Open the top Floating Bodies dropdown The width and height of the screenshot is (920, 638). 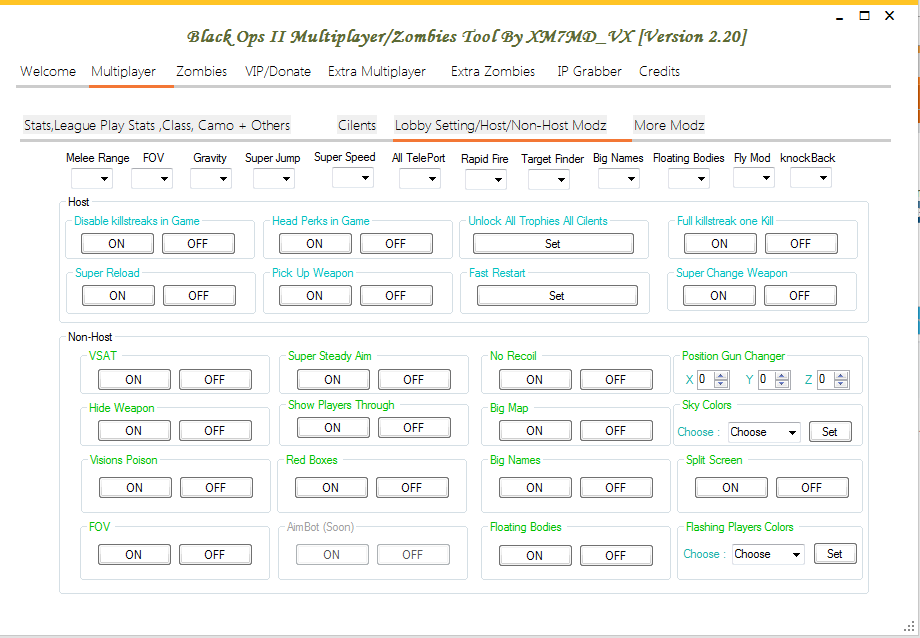tap(689, 178)
